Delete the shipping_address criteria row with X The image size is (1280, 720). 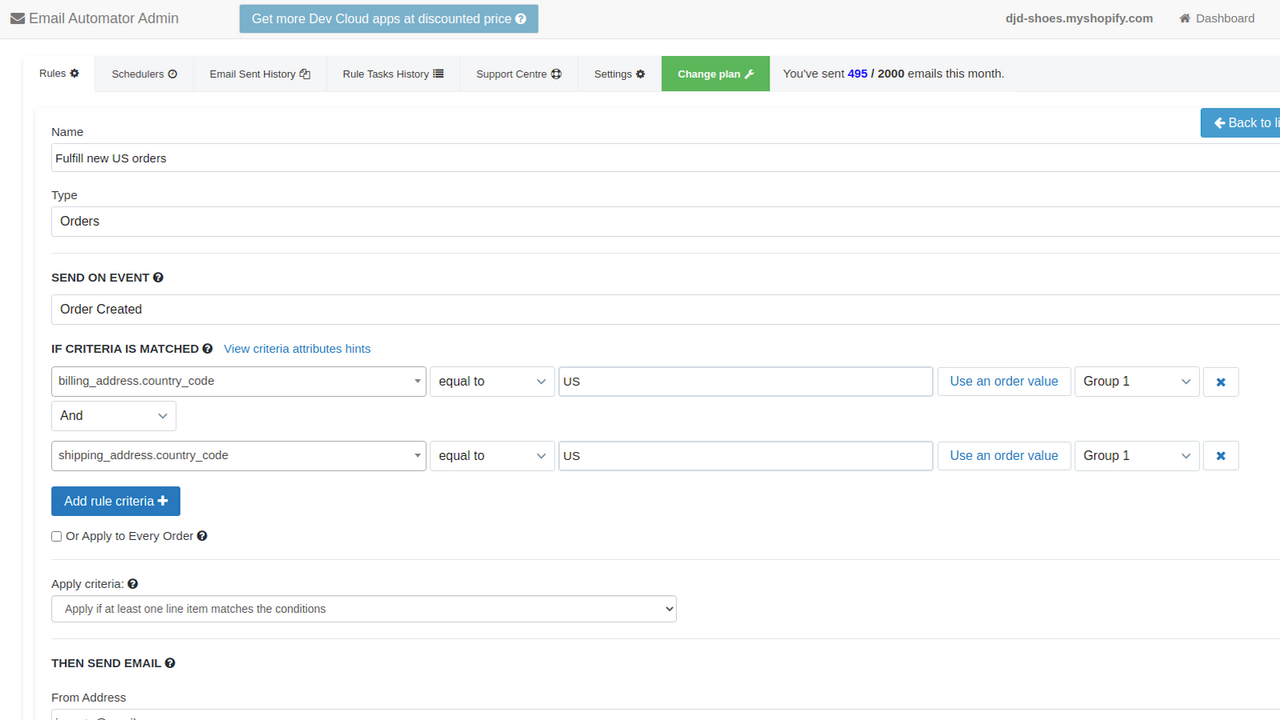pos(1220,456)
